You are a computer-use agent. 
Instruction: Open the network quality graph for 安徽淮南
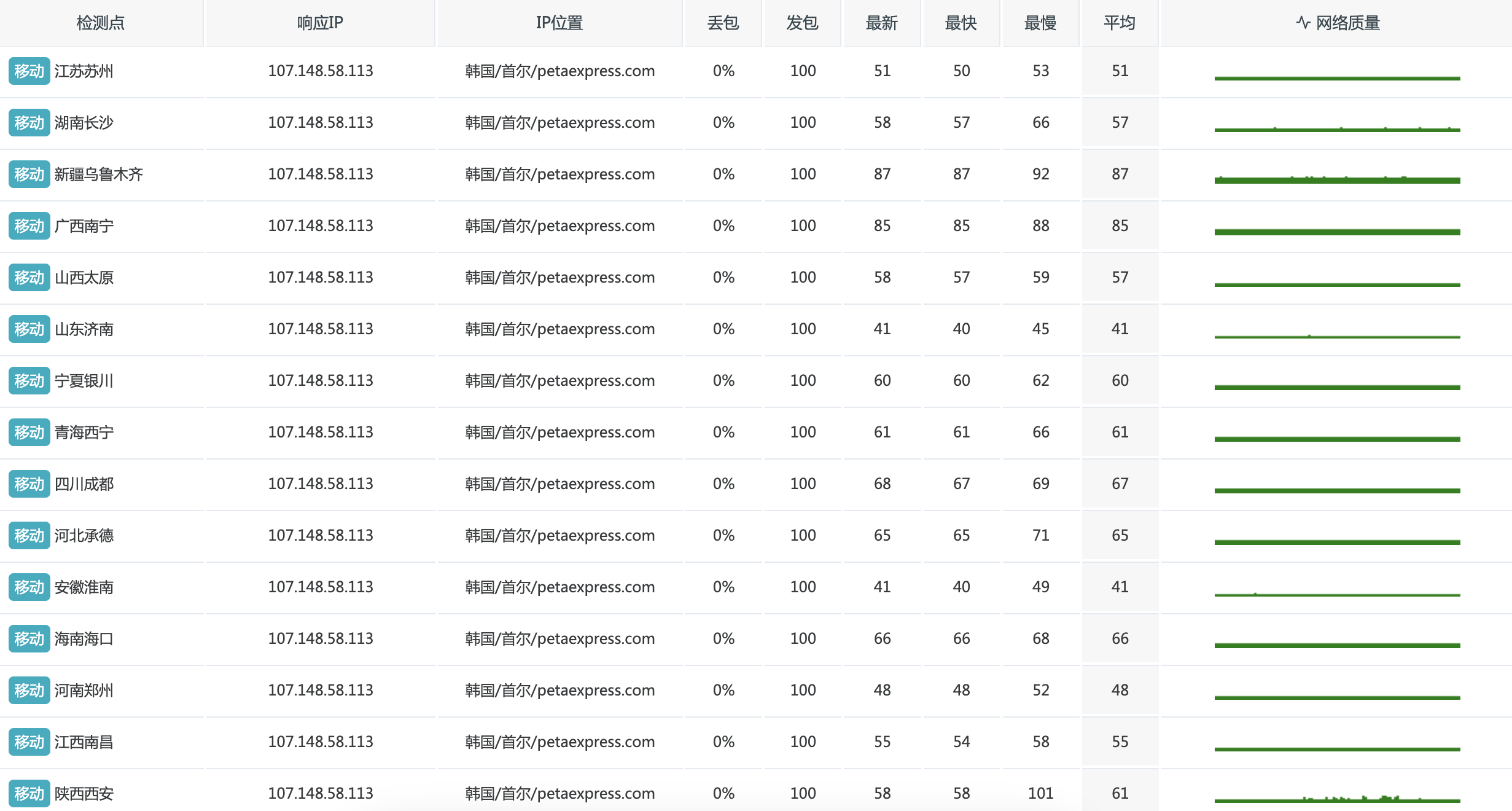(1337, 594)
